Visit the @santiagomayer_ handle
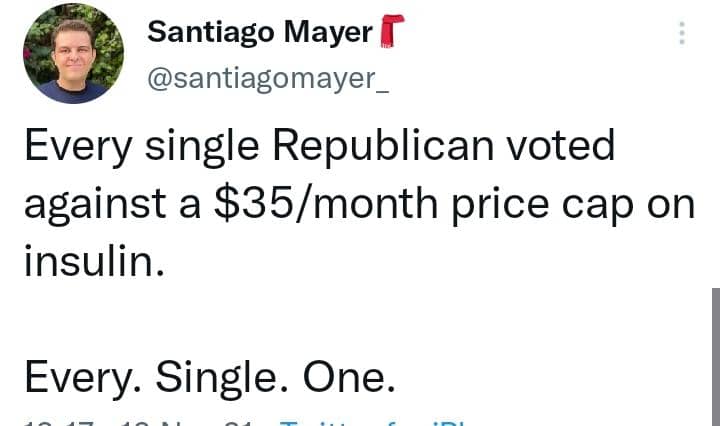This screenshot has width=720, height=426. click(x=268, y=79)
